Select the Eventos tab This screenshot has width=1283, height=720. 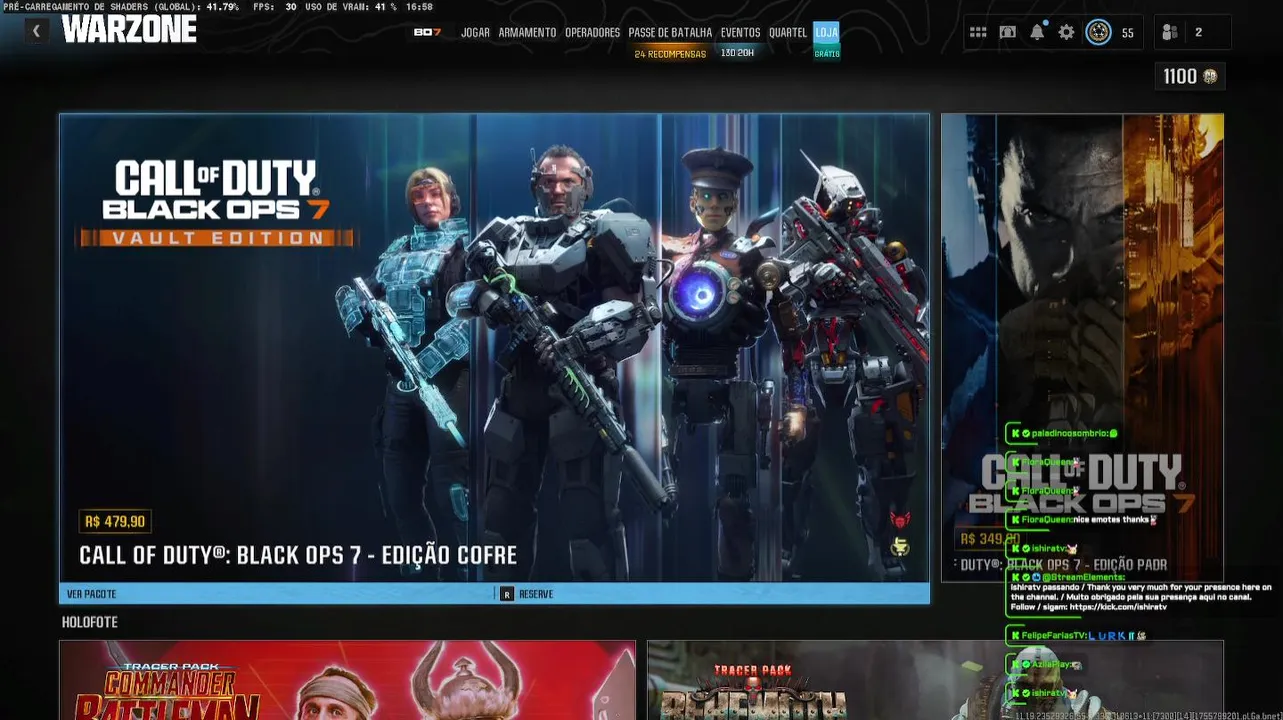coord(740,32)
